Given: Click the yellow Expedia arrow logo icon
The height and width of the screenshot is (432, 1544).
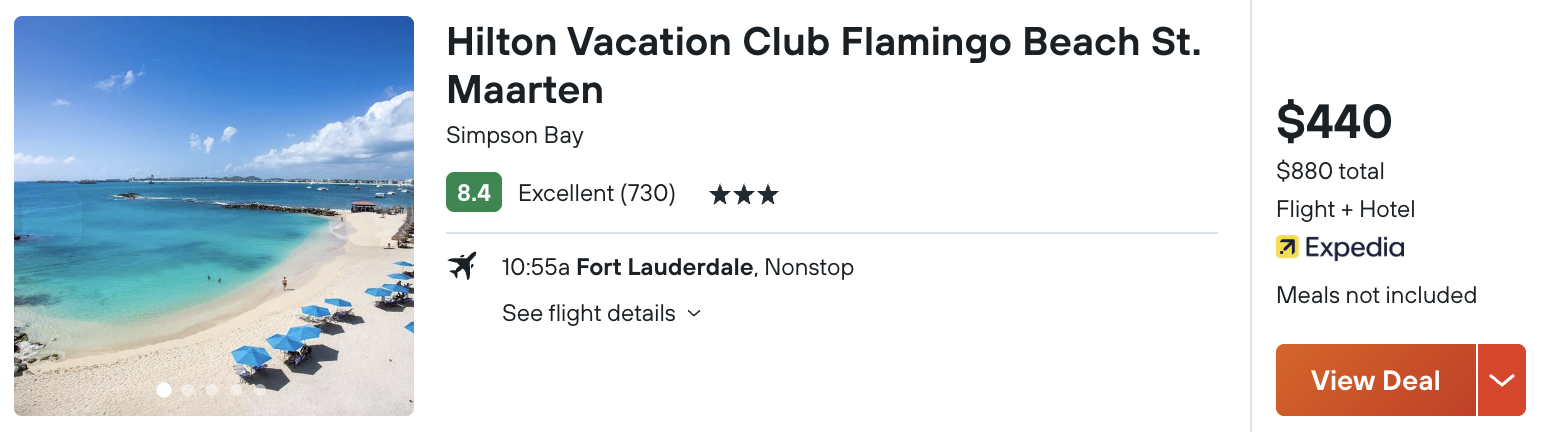Looking at the screenshot, I should (1287, 247).
